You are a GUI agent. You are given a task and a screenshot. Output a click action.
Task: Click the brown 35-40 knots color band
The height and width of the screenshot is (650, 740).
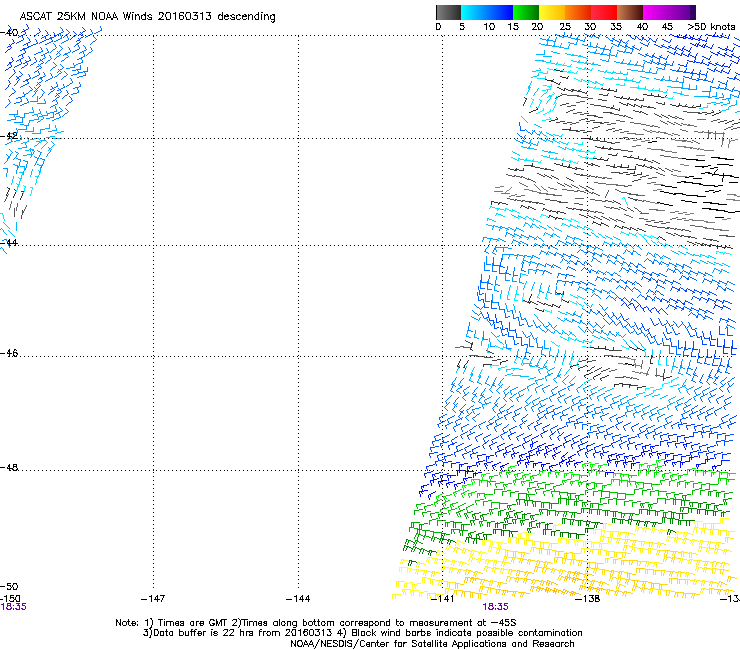click(630, 12)
